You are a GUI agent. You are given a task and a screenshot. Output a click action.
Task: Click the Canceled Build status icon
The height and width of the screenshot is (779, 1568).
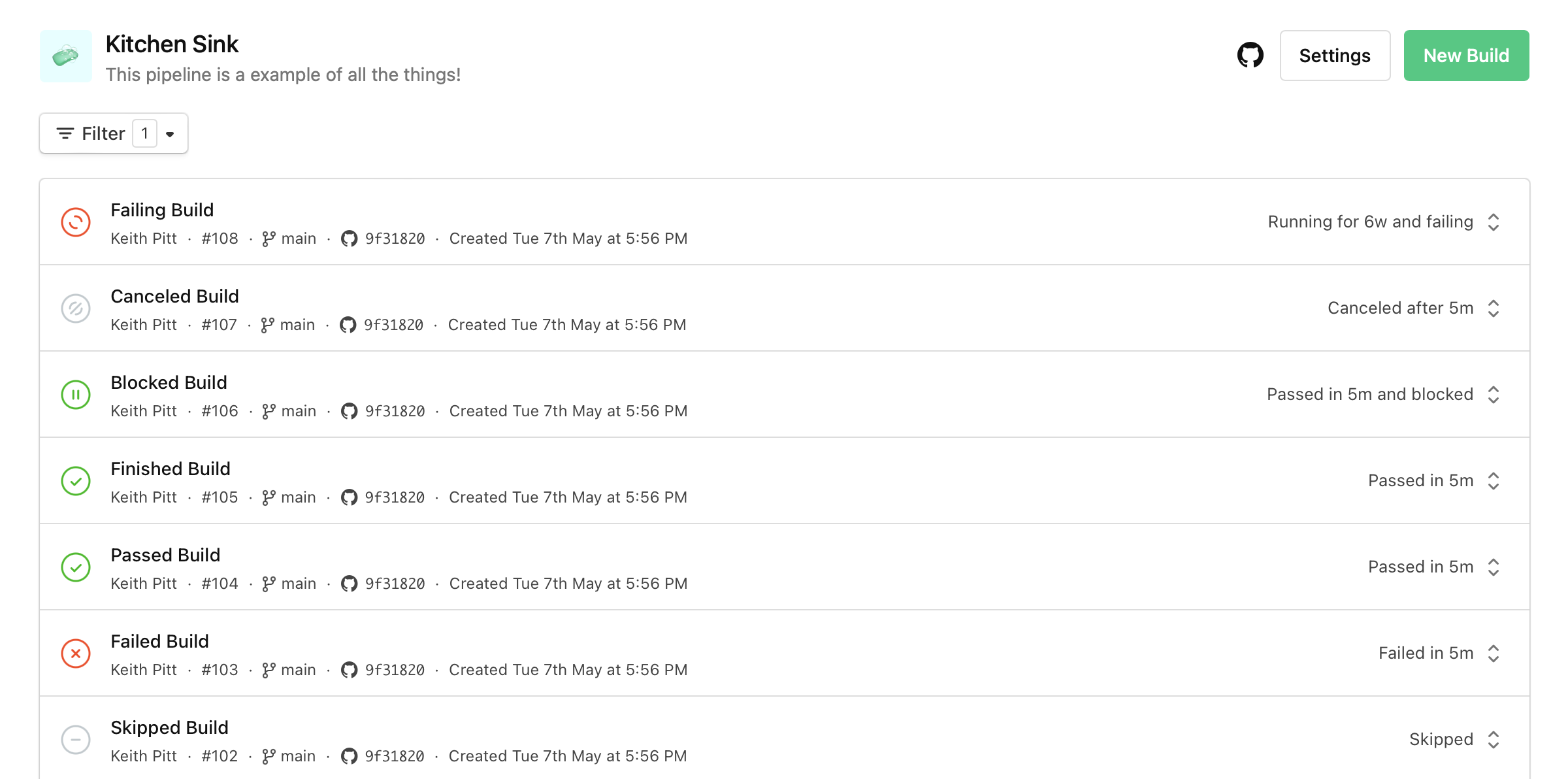click(x=76, y=308)
